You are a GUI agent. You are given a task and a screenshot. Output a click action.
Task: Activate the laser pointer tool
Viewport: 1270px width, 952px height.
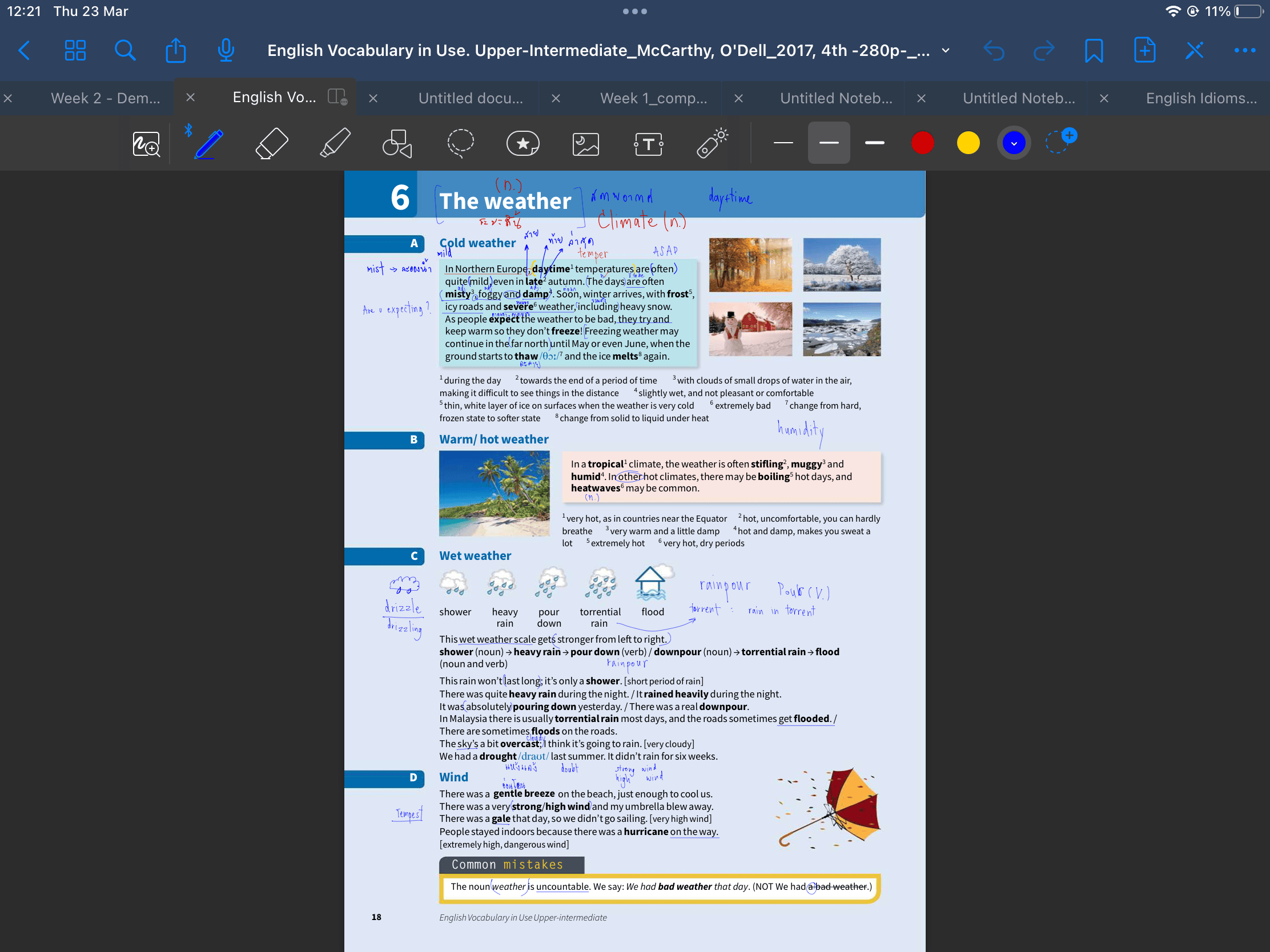pos(712,143)
